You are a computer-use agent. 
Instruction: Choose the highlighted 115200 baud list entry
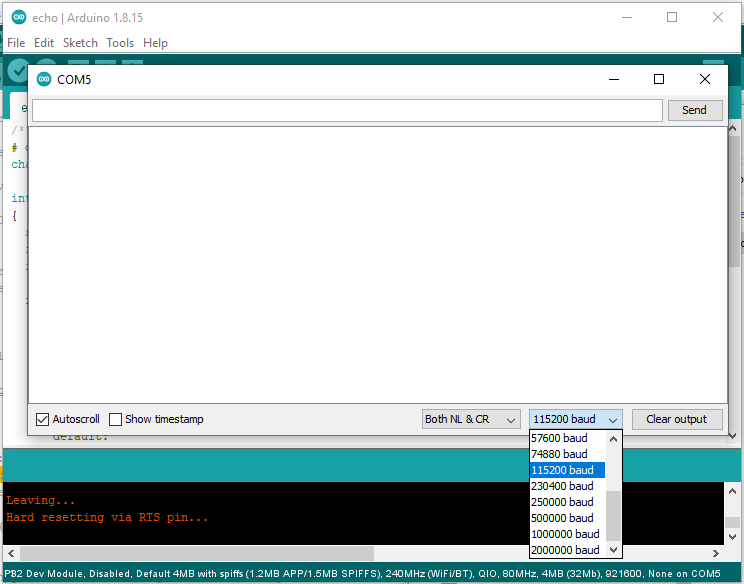567,470
